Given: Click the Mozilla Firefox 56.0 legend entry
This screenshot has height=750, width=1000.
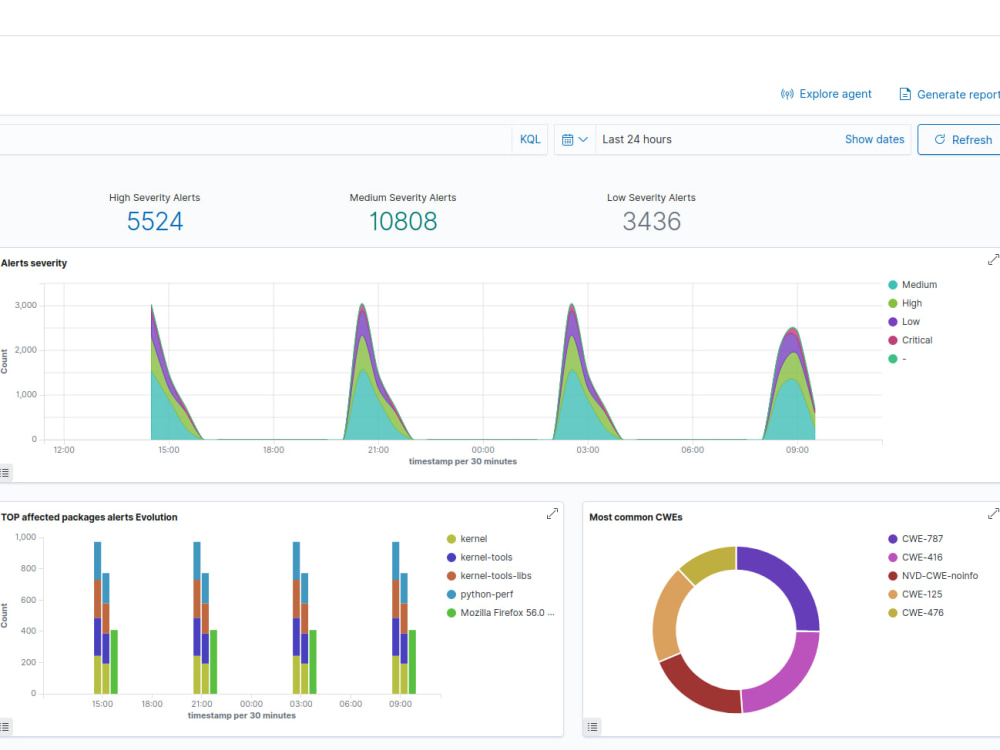Looking at the screenshot, I should tap(501, 613).
